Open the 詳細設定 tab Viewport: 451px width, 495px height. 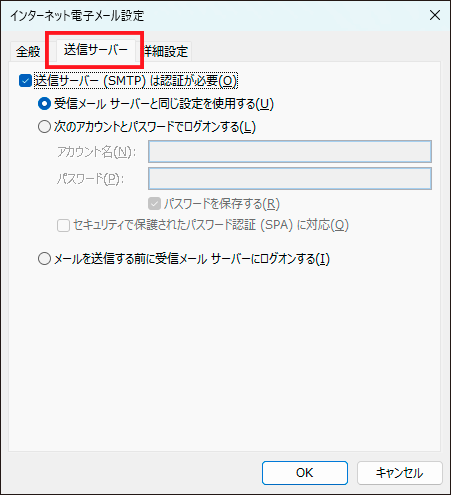click(166, 52)
